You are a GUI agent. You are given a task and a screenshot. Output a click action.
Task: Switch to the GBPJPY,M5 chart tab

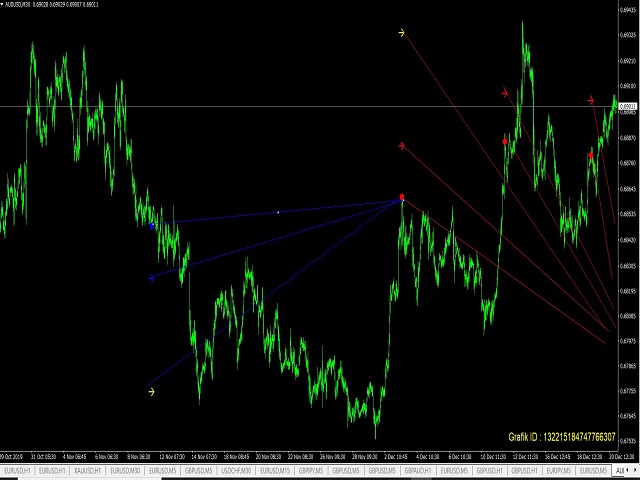(x=312, y=471)
